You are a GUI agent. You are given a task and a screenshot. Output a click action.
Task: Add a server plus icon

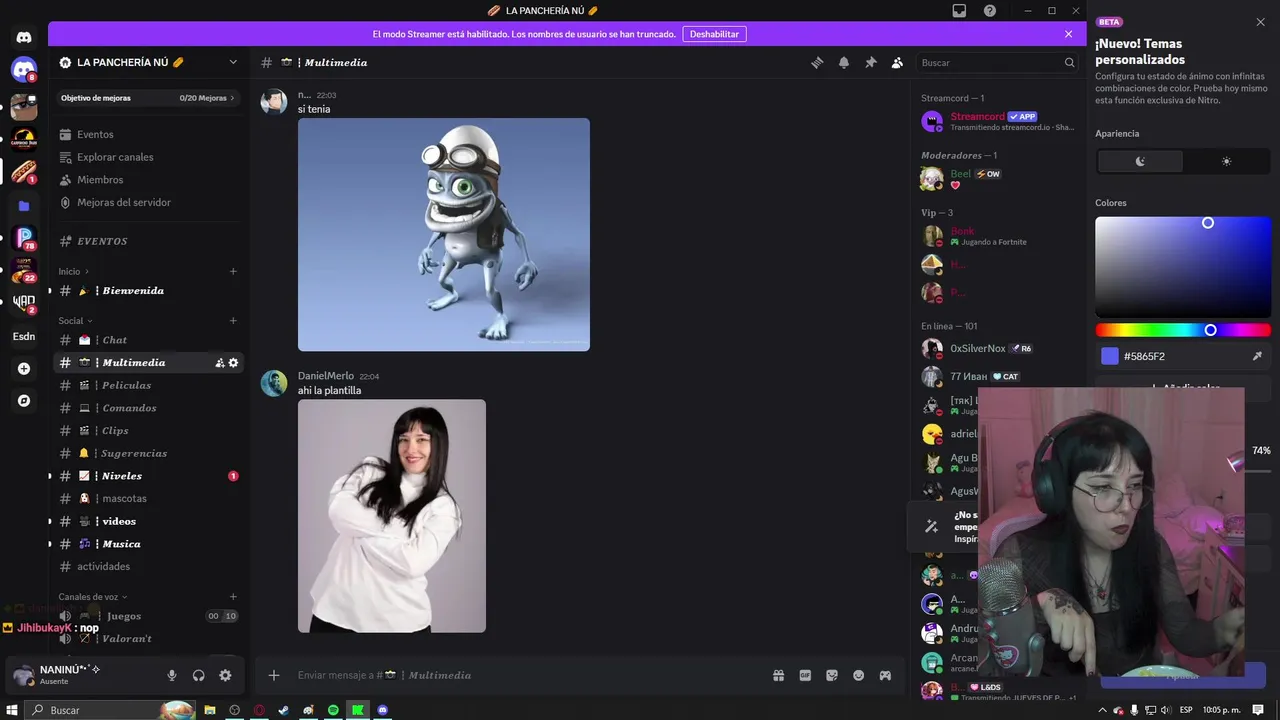[x=24, y=368]
